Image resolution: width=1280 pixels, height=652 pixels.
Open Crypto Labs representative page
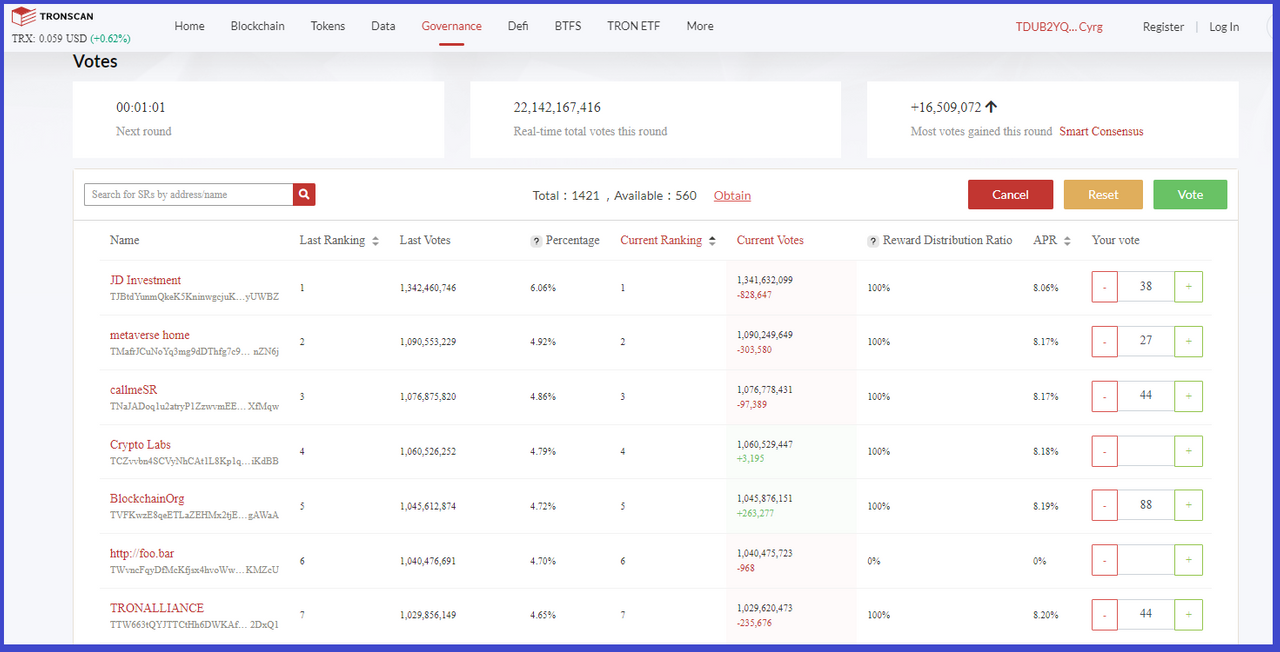(140, 444)
